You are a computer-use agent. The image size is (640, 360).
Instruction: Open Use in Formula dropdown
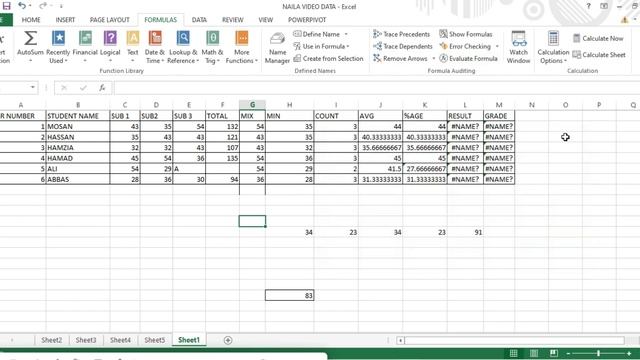(x=321, y=47)
